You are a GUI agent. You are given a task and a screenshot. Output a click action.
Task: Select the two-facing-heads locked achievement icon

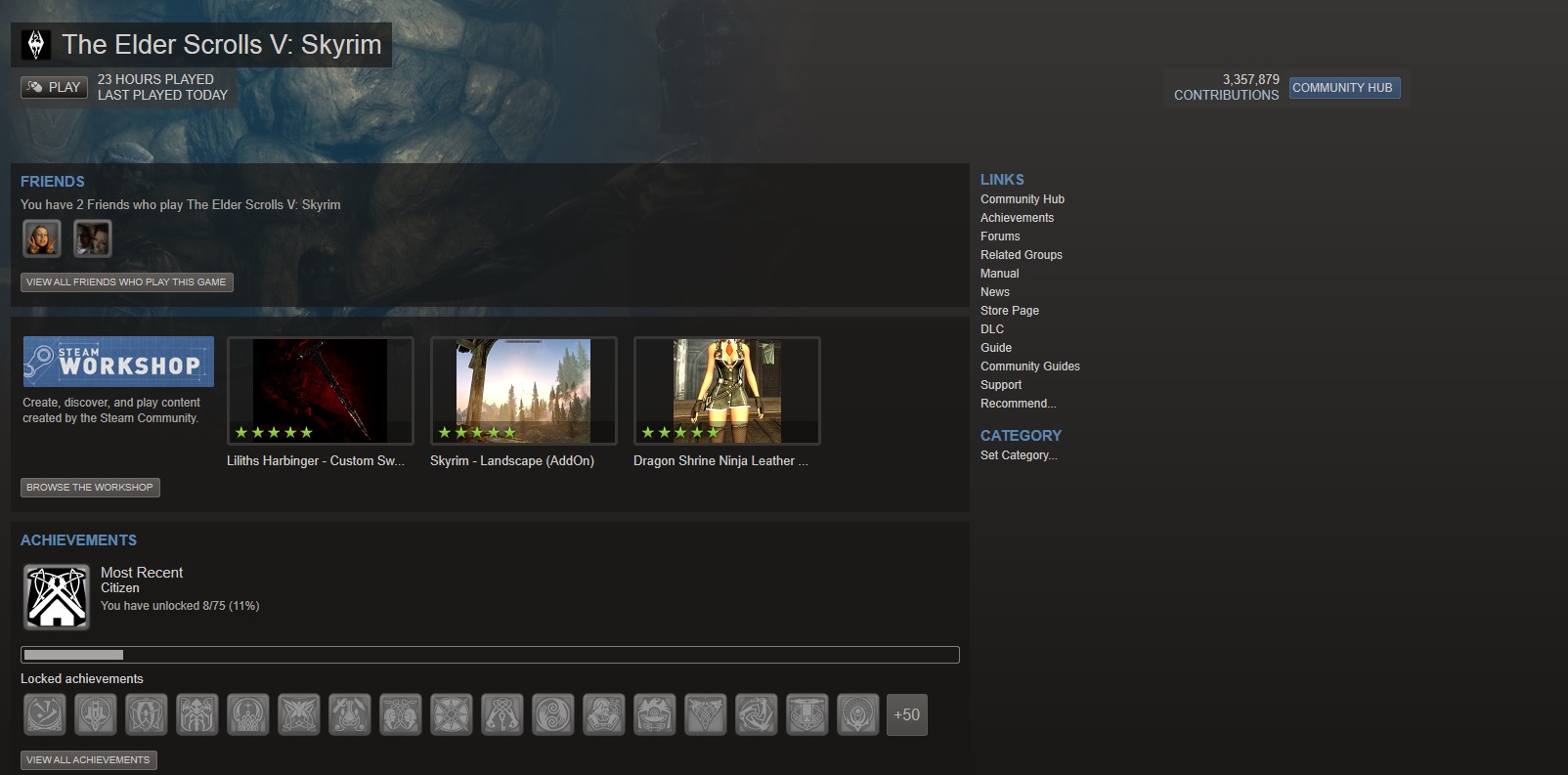401,714
